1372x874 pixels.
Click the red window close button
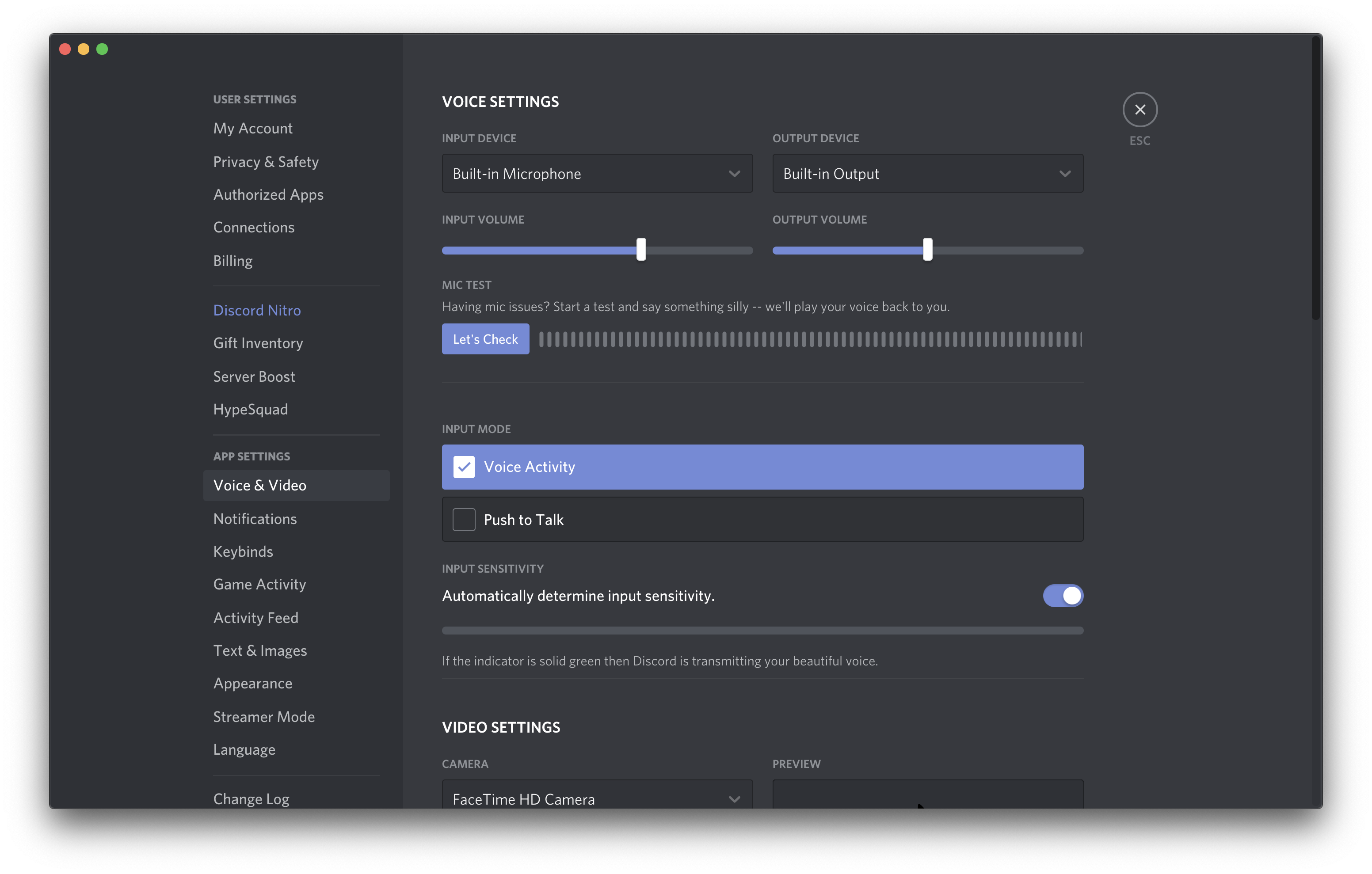point(65,49)
